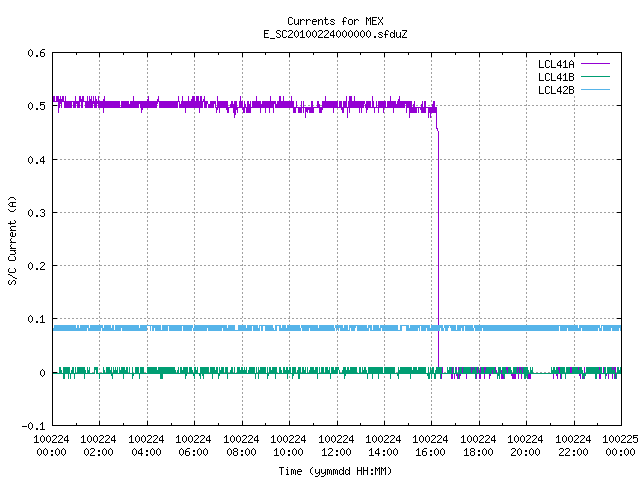Click the x-axis label 'Time (yymmdd HH:MM)'
The width and height of the screenshot is (640, 480).
335,471
